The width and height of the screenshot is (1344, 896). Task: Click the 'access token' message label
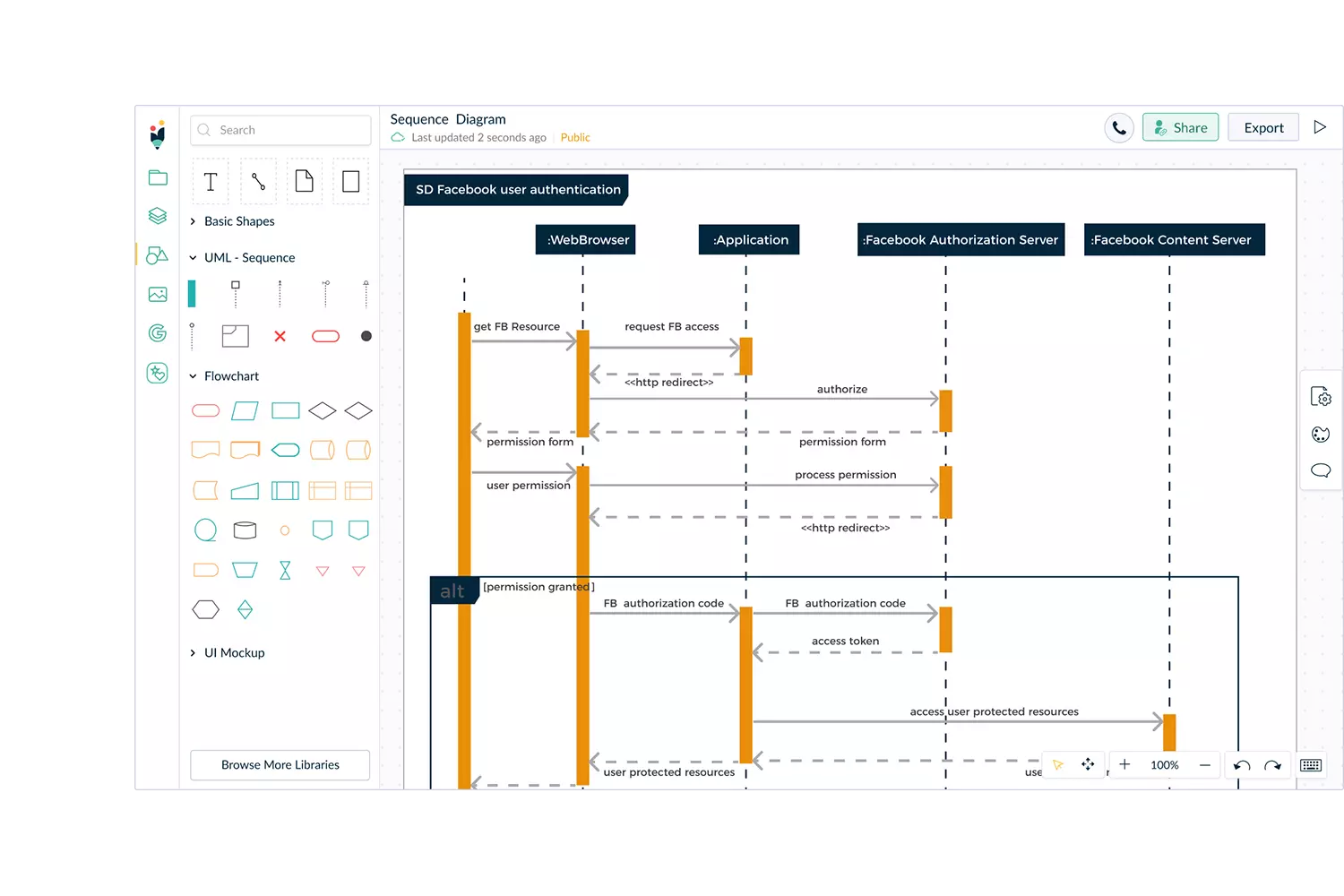pos(845,641)
